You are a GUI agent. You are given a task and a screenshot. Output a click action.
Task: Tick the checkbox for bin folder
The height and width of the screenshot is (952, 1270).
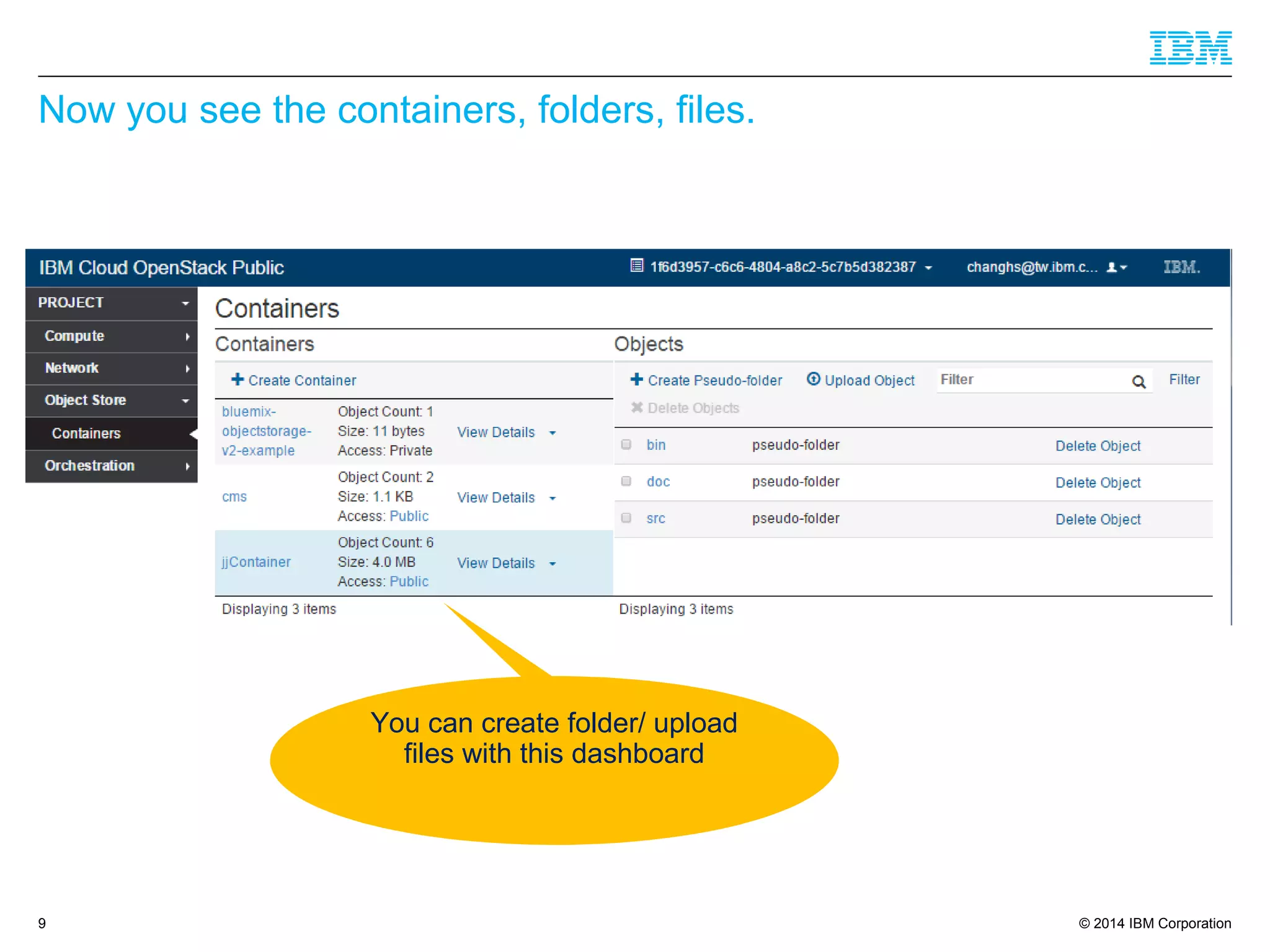626,444
